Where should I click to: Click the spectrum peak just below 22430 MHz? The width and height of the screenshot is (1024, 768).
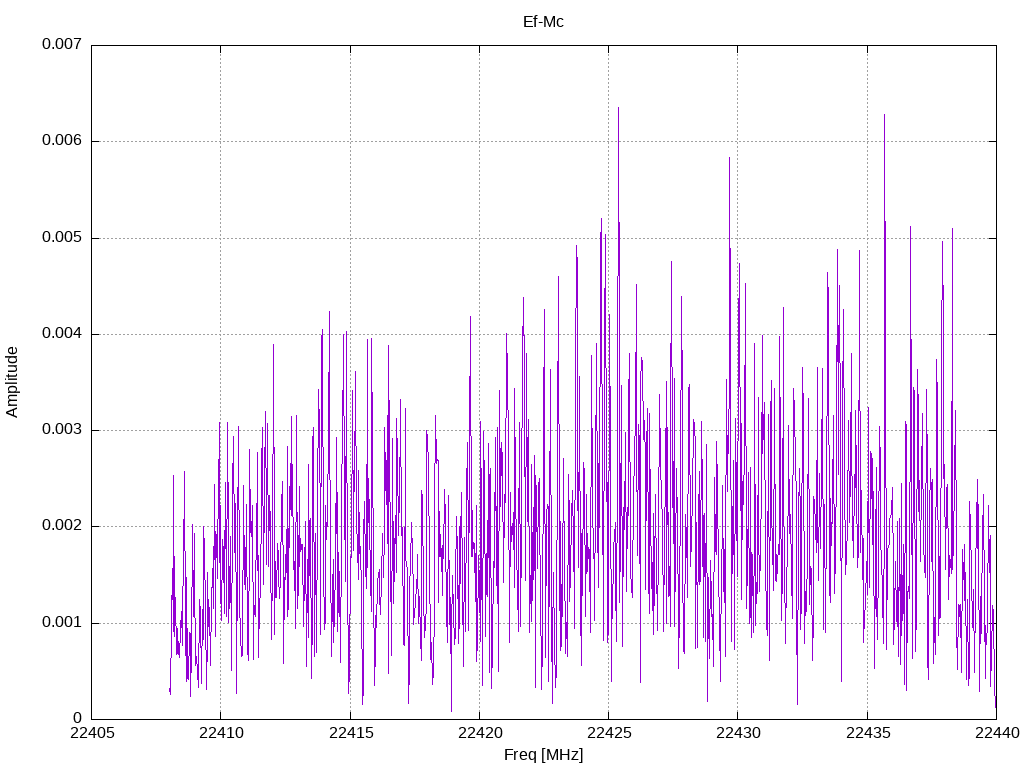tap(729, 160)
